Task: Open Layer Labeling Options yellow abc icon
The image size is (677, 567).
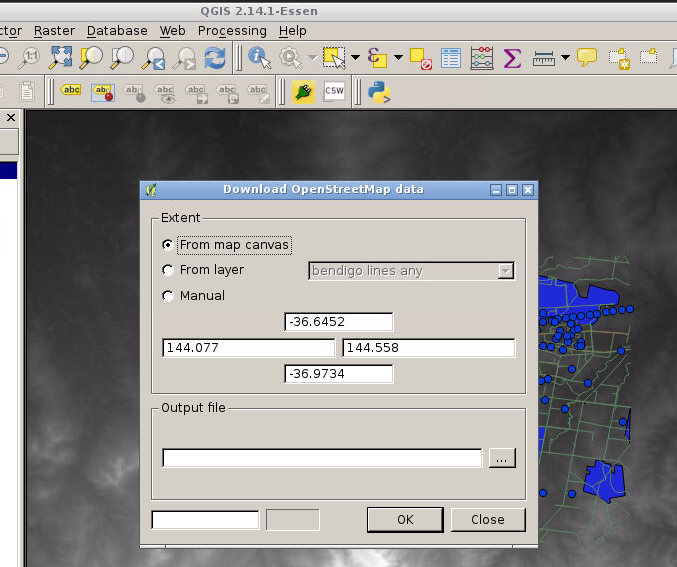Action: [71, 91]
